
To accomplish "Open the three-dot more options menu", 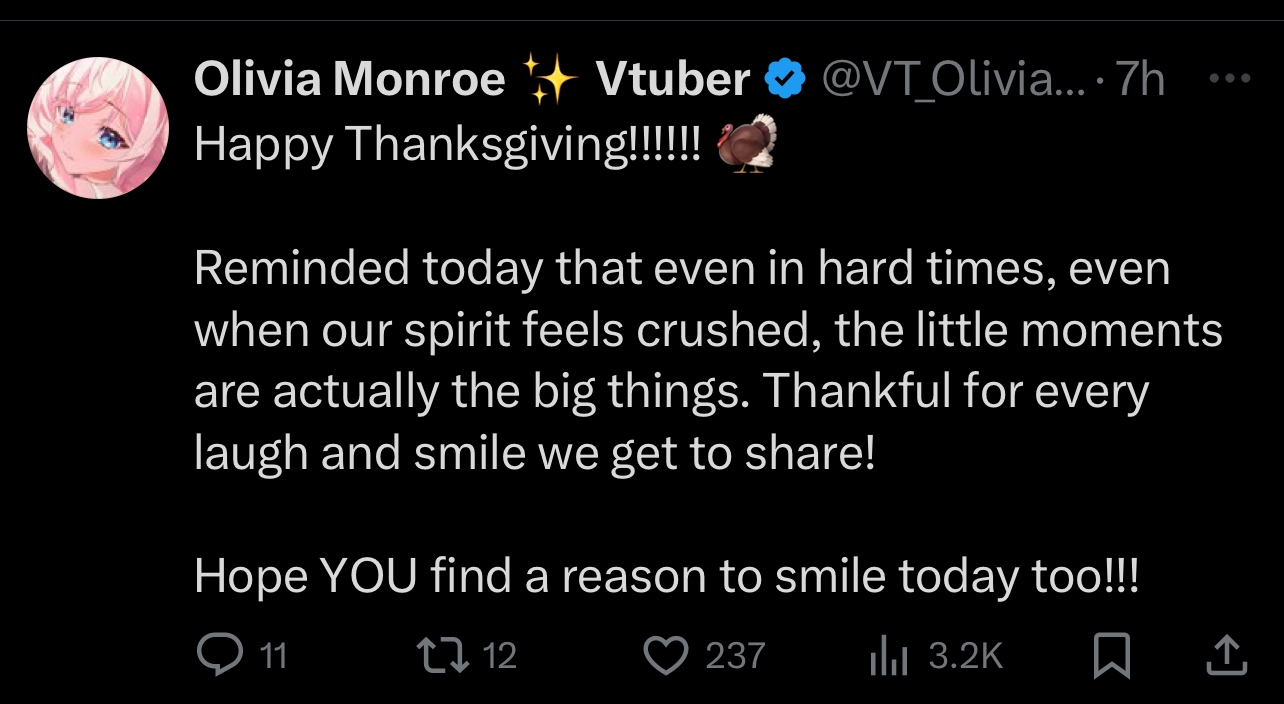I will [1229, 78].
